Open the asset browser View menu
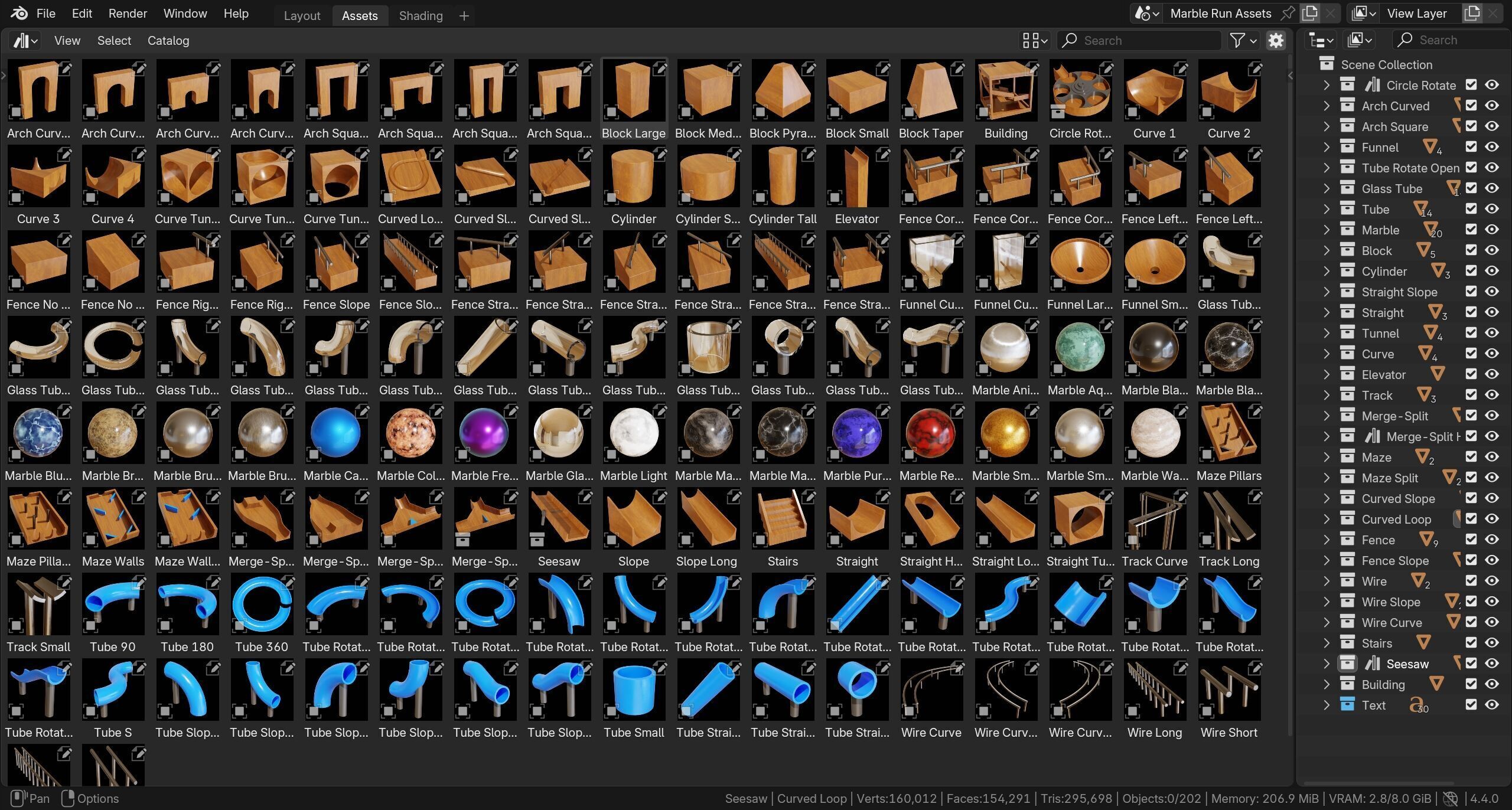Viewport: 1512px width, 810px height. pyautogui.click(x=67, y=41)
